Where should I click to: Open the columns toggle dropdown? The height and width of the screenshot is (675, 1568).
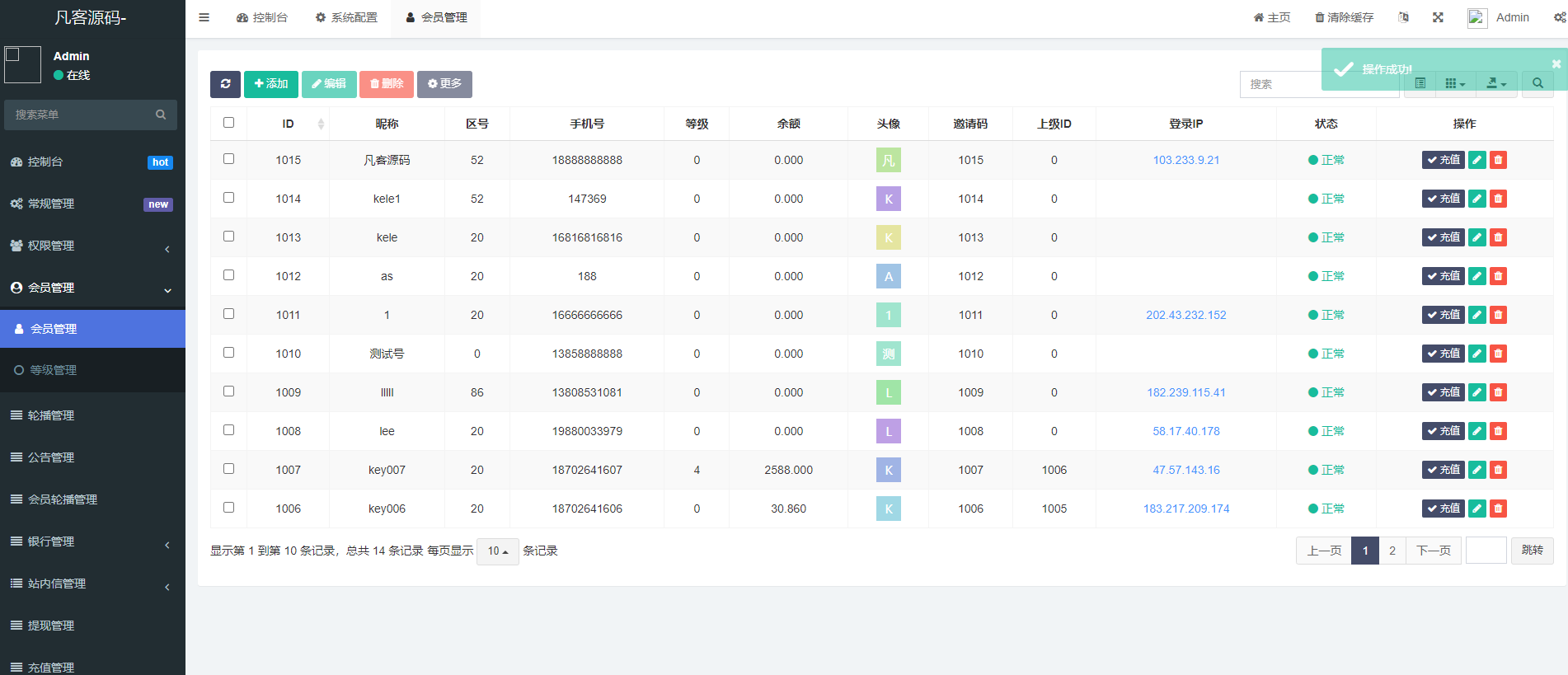(1455, 84)
